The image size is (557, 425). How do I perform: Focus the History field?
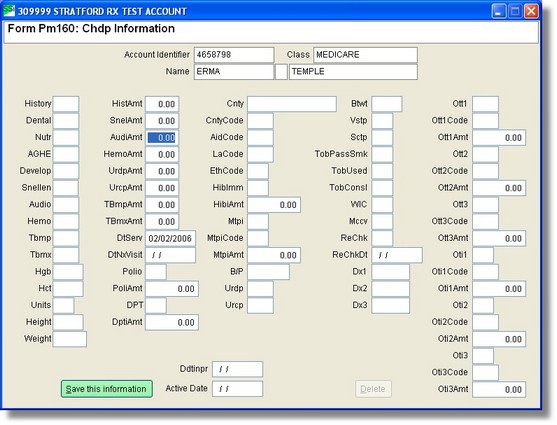click(x=66, y=104)
